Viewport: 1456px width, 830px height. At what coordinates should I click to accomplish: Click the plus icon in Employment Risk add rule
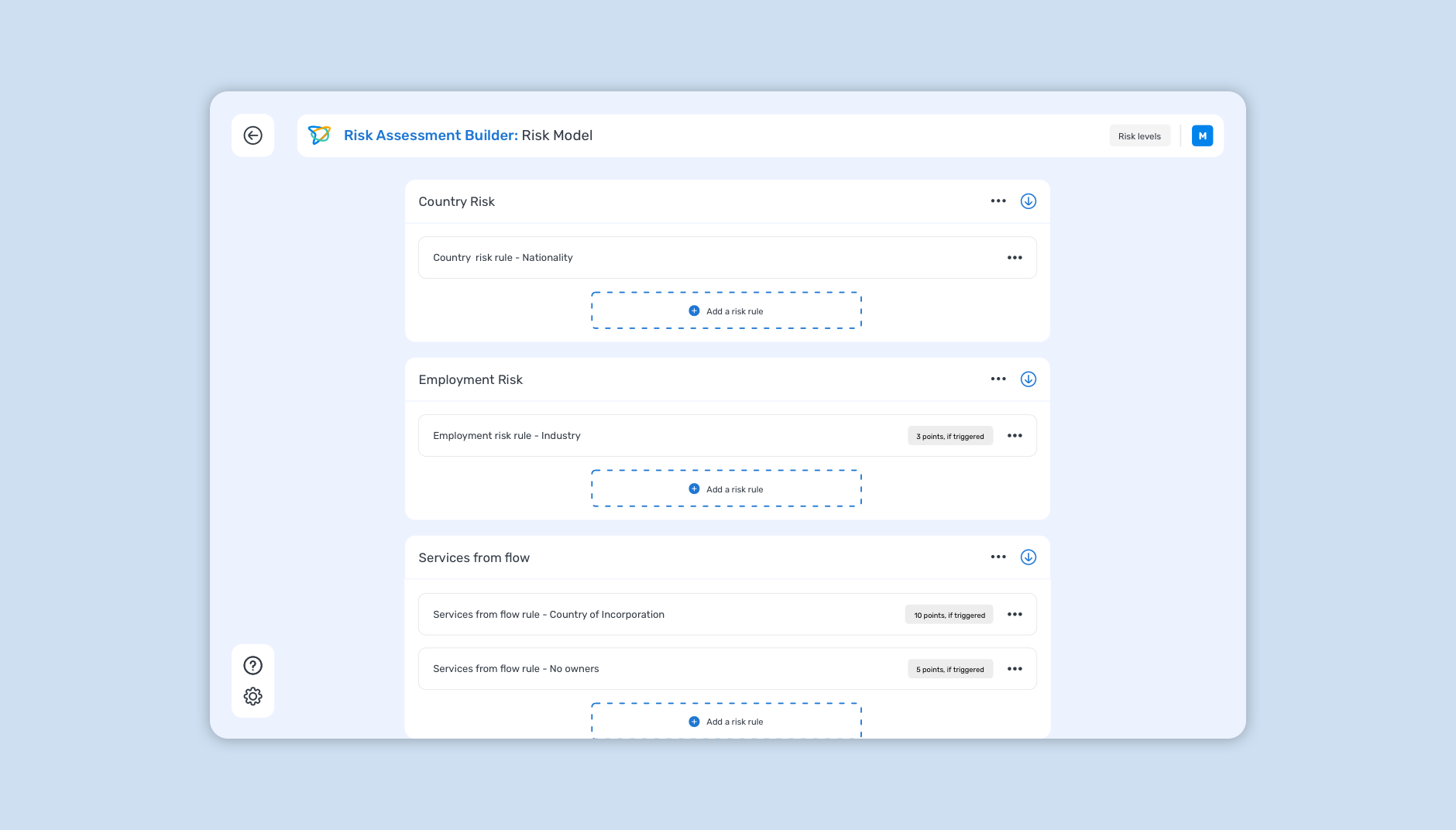click(x=694, y=489)
